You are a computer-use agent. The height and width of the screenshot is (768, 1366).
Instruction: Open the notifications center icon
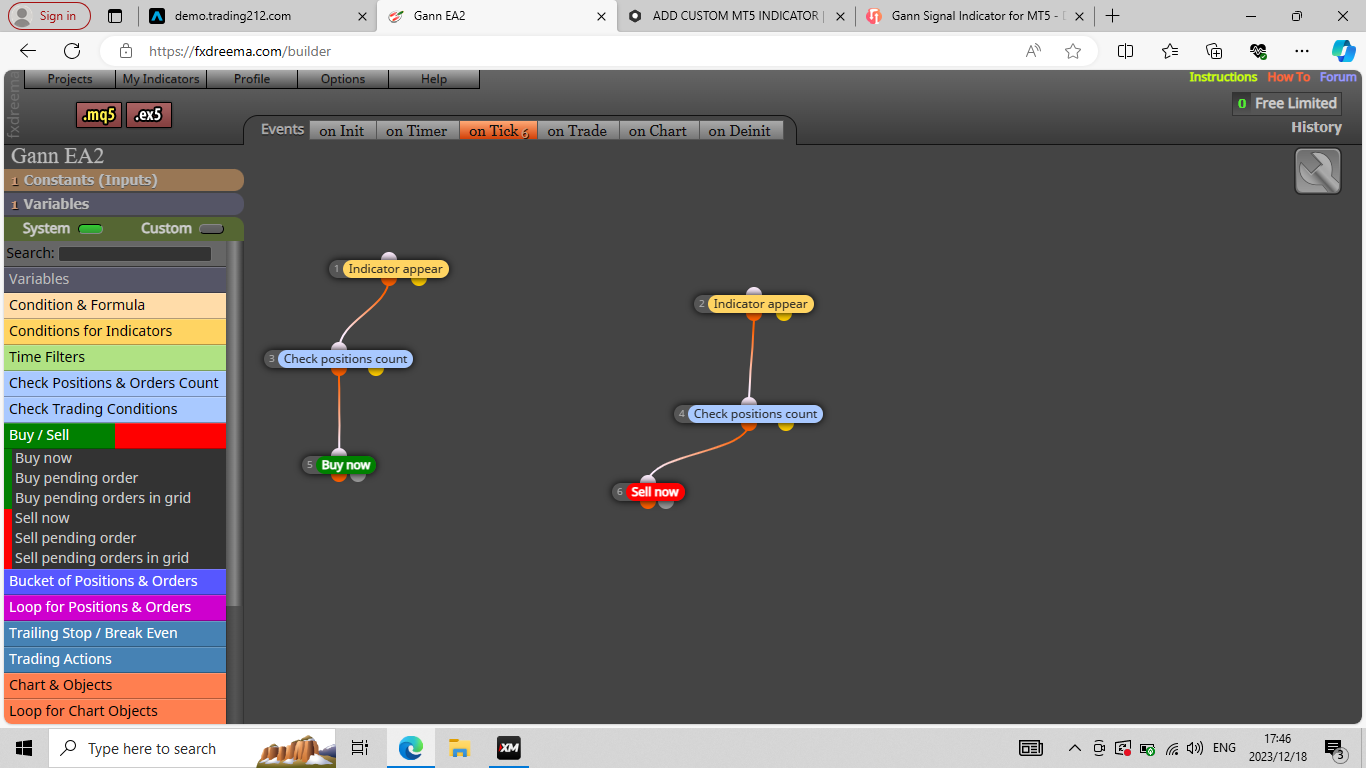click(x=1335, y=748)
